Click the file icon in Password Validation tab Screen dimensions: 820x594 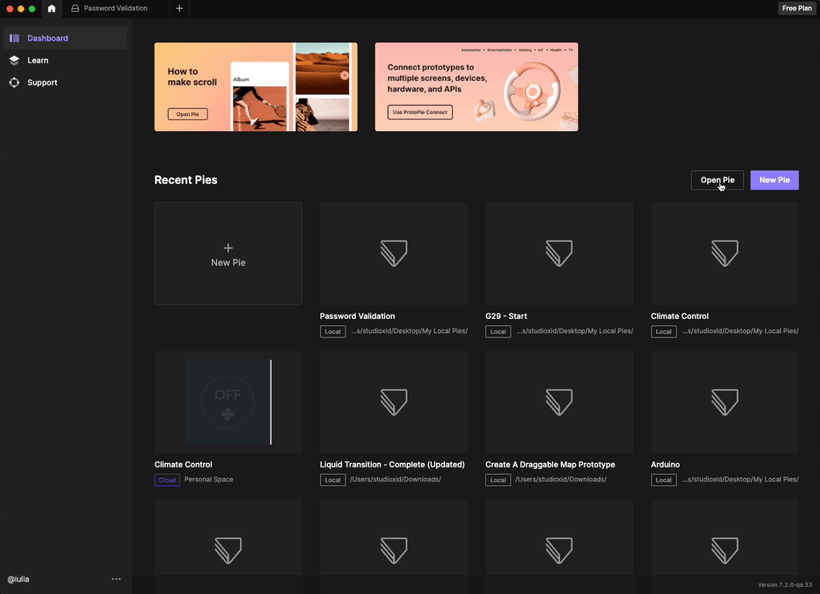(x=75, y=8)
